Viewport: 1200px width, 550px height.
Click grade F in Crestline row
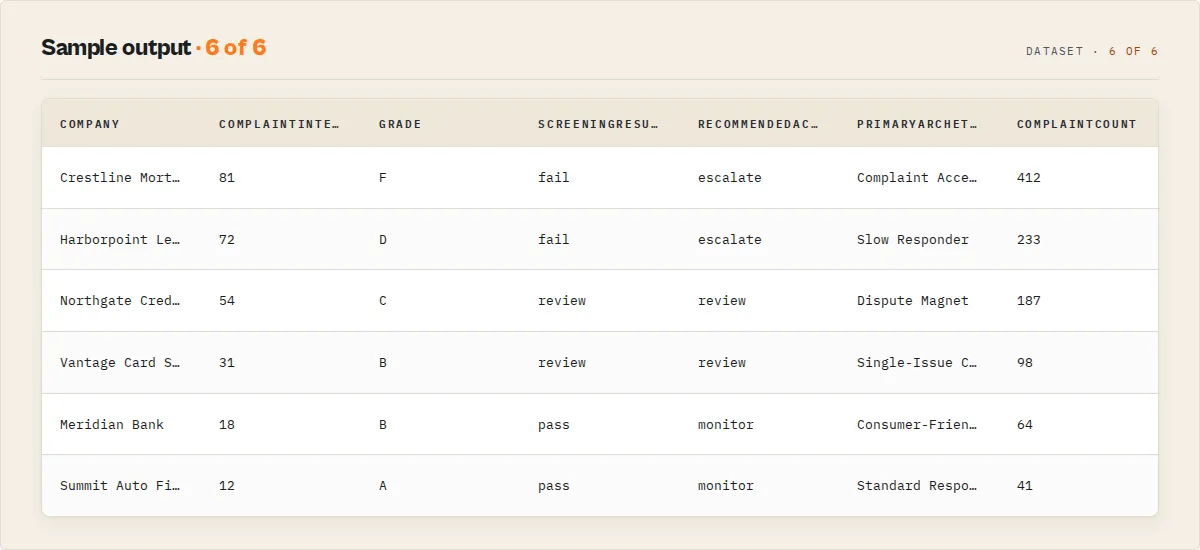tap(383, 178)
